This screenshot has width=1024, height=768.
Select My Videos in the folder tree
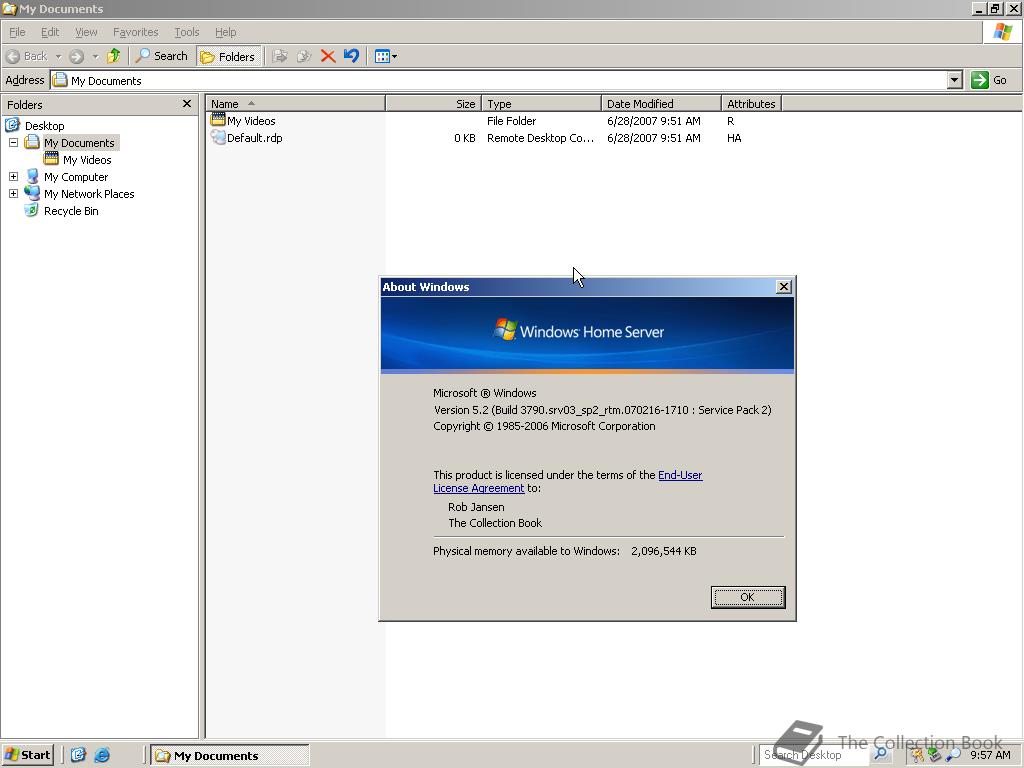(x=87, y=159)
